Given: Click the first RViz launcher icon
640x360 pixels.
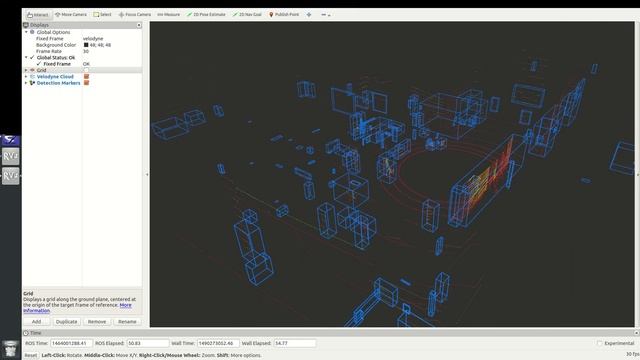Looking at the screenshot, I should pyautogui.click(x=11, y=156).
